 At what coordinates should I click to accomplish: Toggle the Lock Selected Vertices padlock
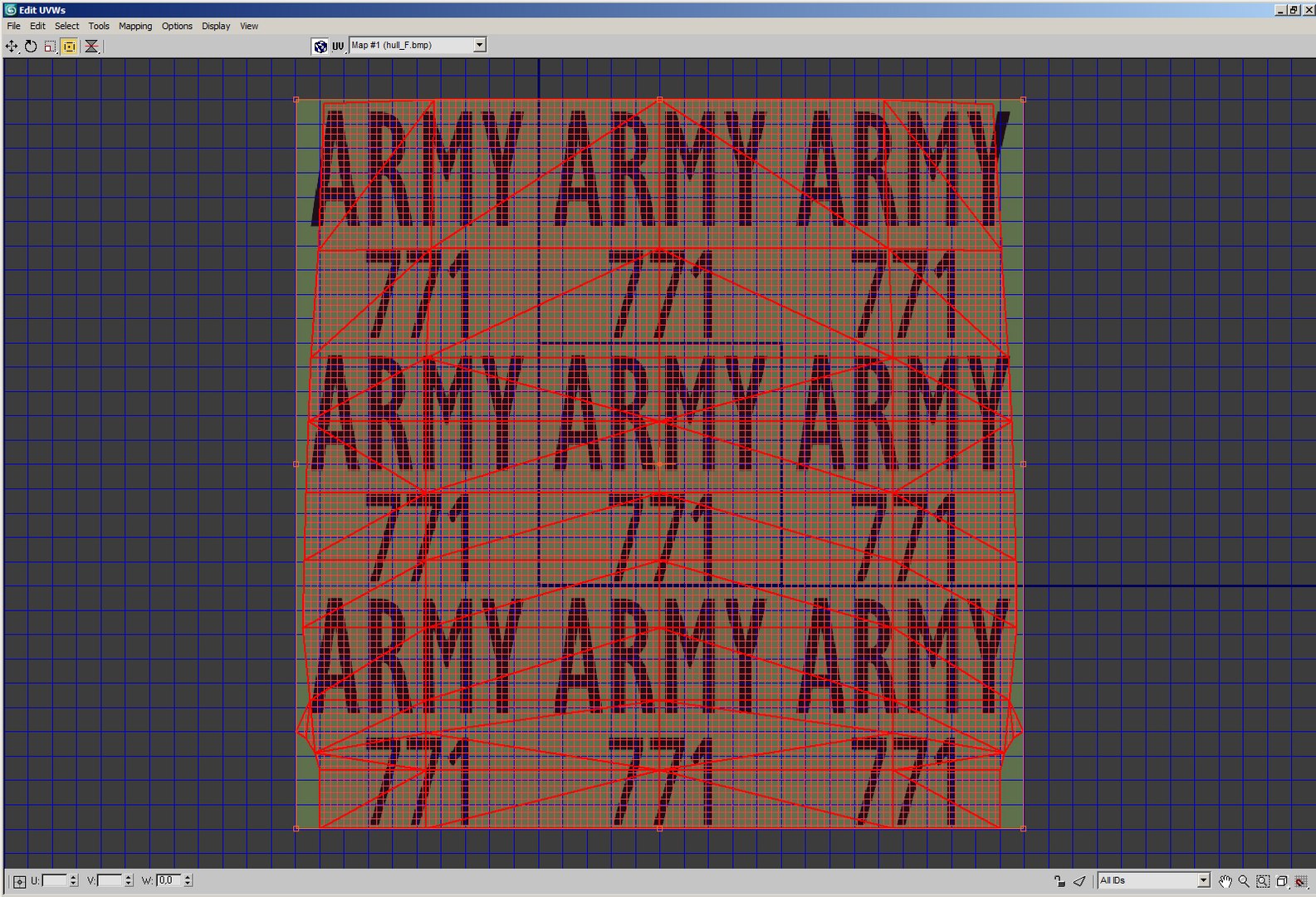tap(1060, 880)
